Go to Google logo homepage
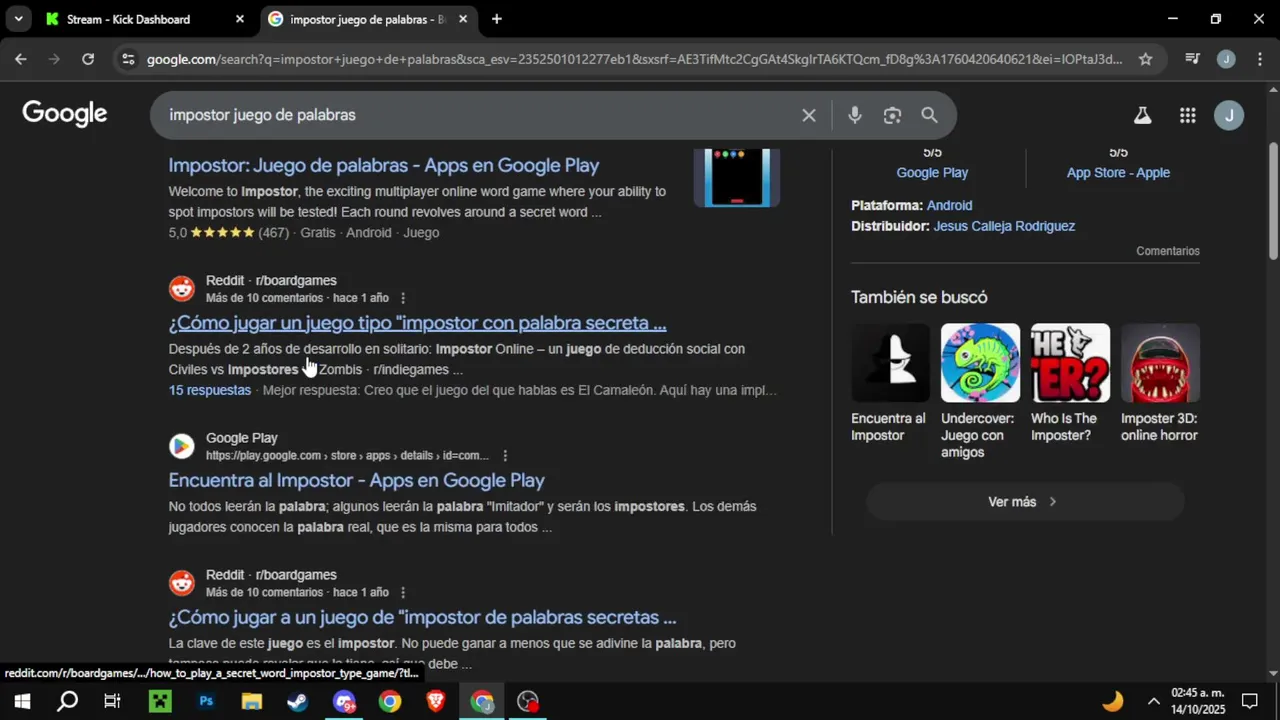1280x720 pixels. pos(65,114)
